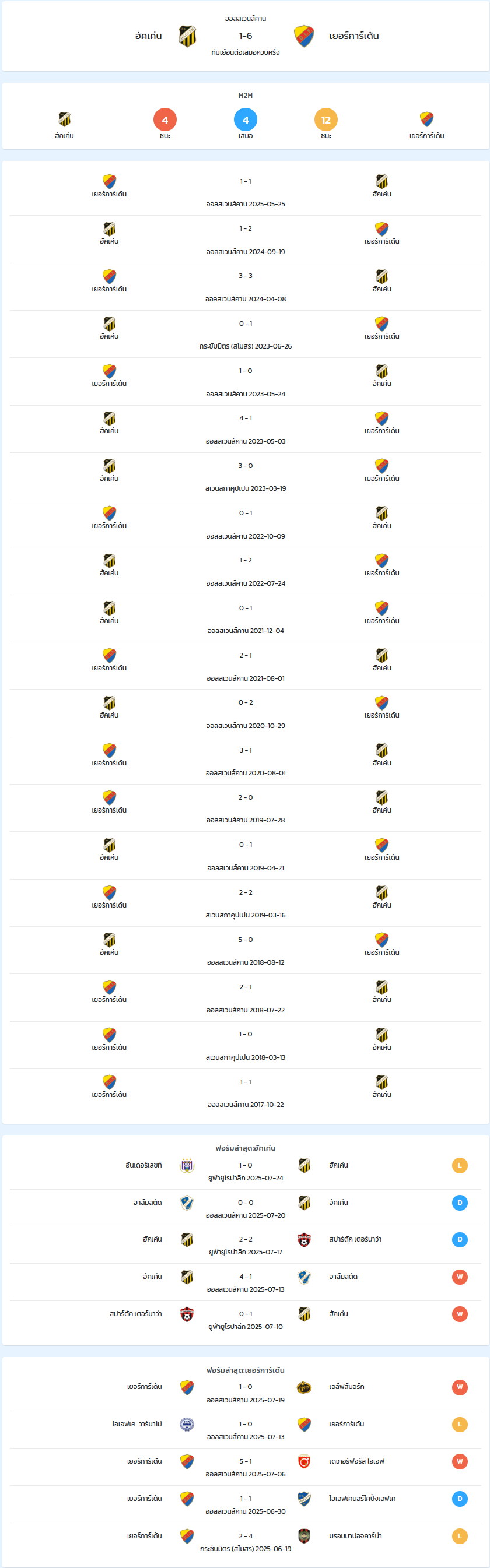Click the blue 4 draws badge

coord(246,119)
